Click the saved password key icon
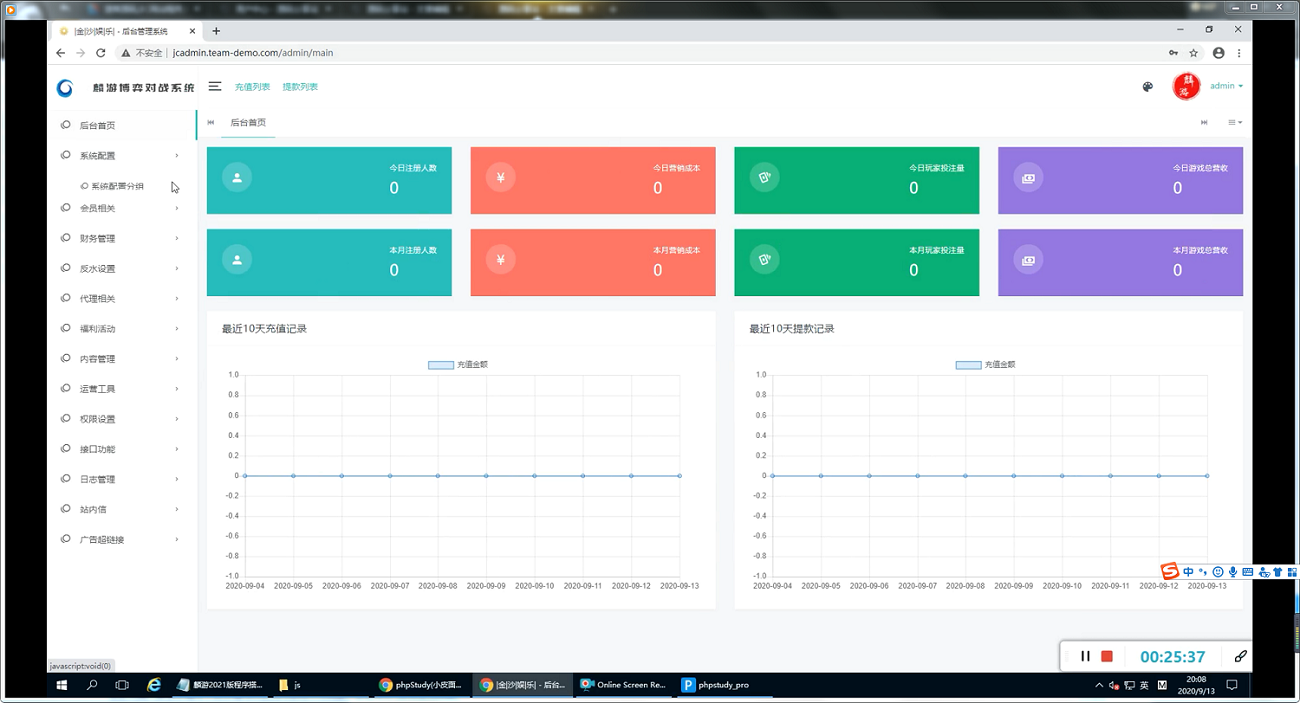 [x=1173, y=53]
